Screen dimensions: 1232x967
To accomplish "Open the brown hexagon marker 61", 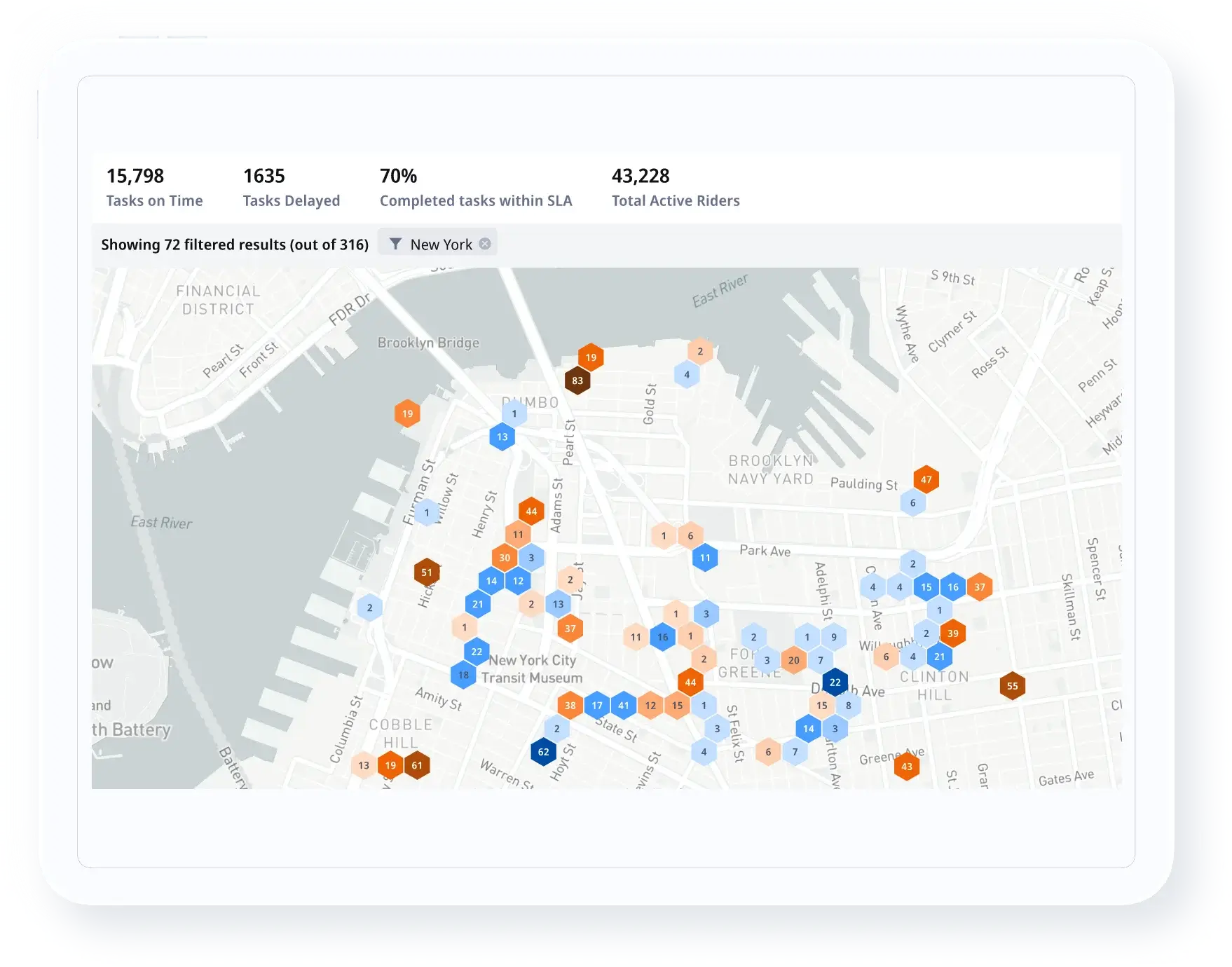I will coord(417,765).
